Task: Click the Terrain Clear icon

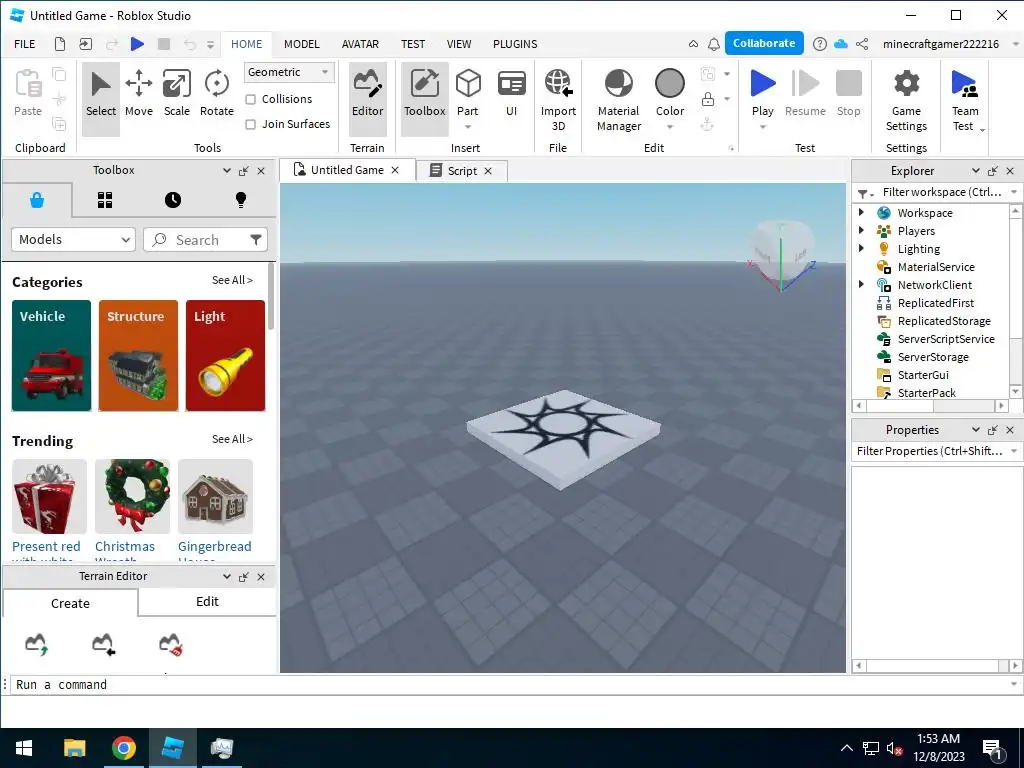Action: [170, 644]
